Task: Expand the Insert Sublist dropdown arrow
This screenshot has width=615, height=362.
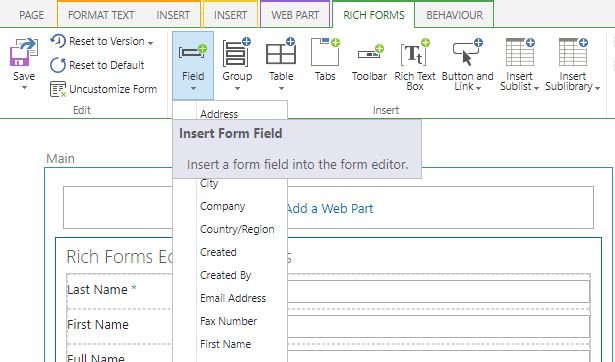Action: click(536, 88)
